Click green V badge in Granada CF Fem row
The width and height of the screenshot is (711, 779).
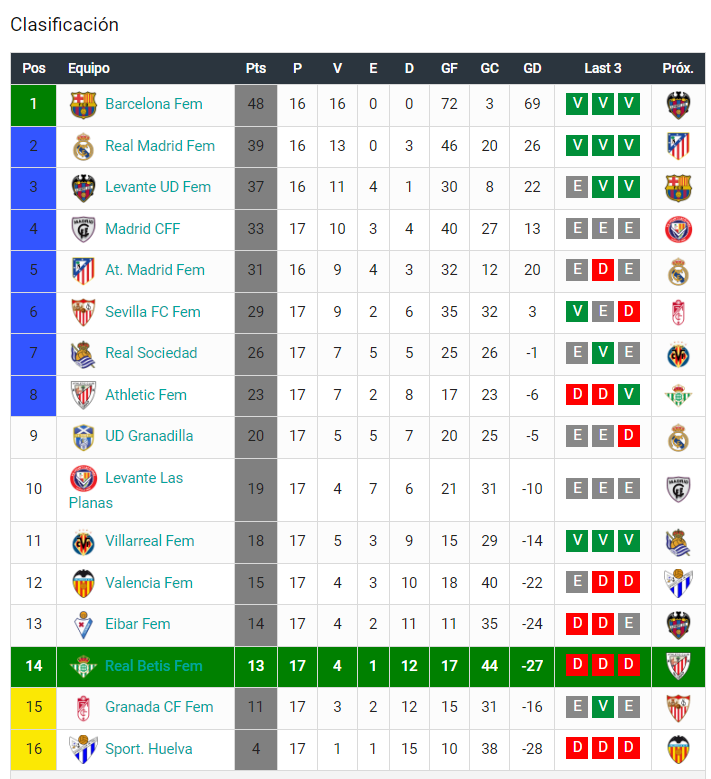(603, 706)
